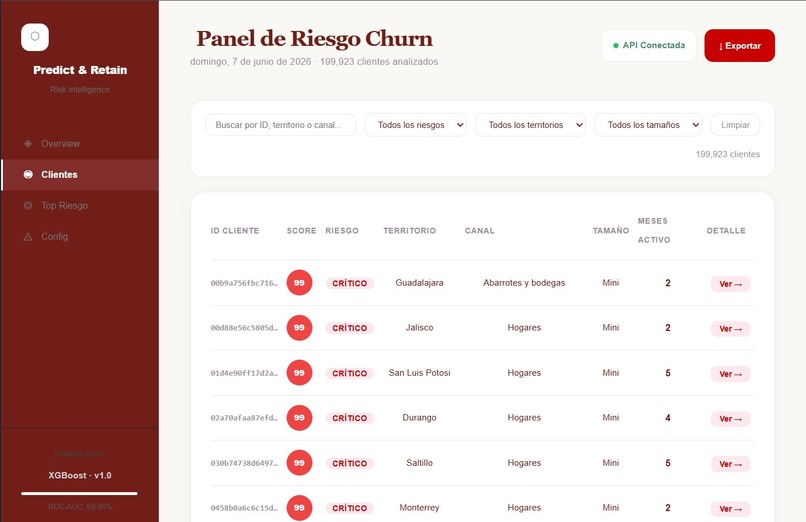Click CRÍTICO badge in Guadalajara row

(x=350, y=283)
